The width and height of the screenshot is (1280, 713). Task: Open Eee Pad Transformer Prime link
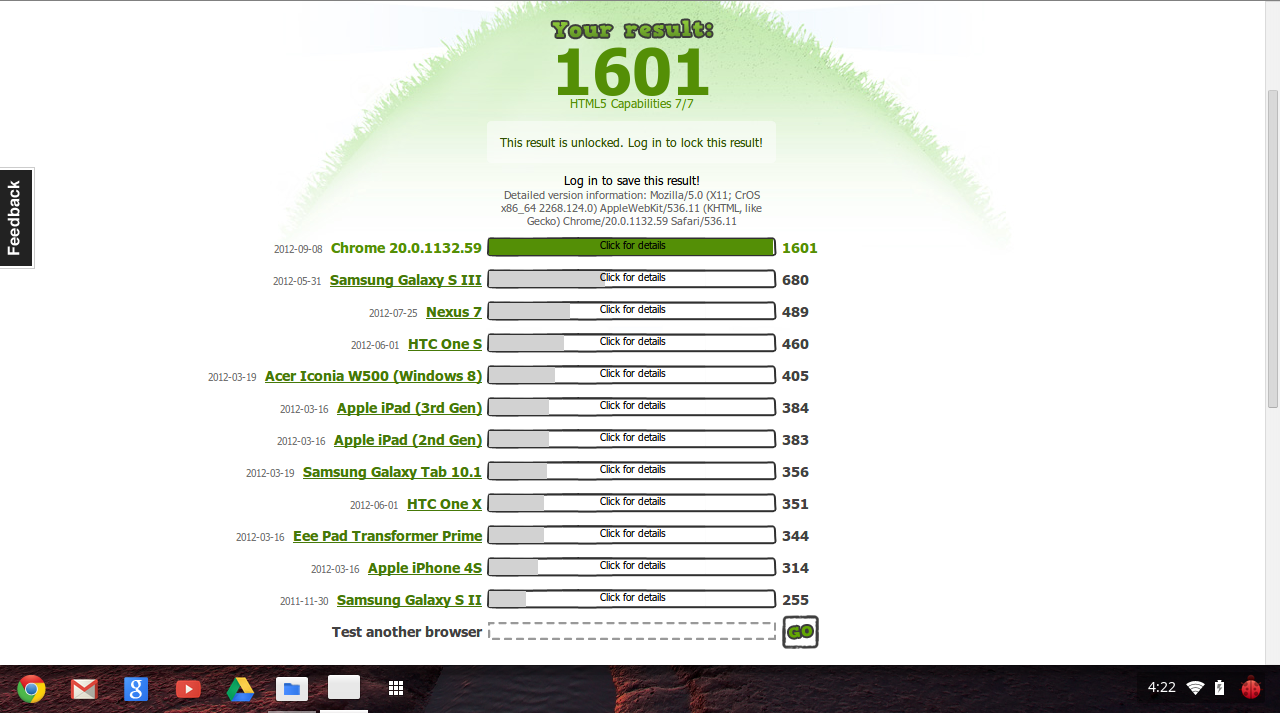click(x=387, y=536)
